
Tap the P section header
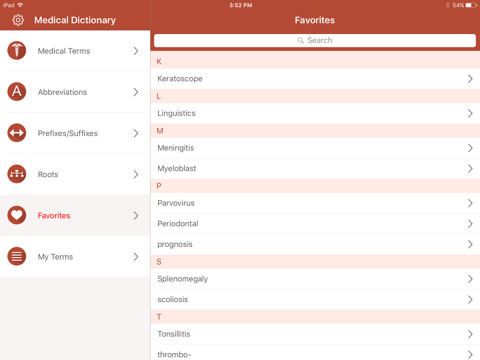(x=315, y=186)
